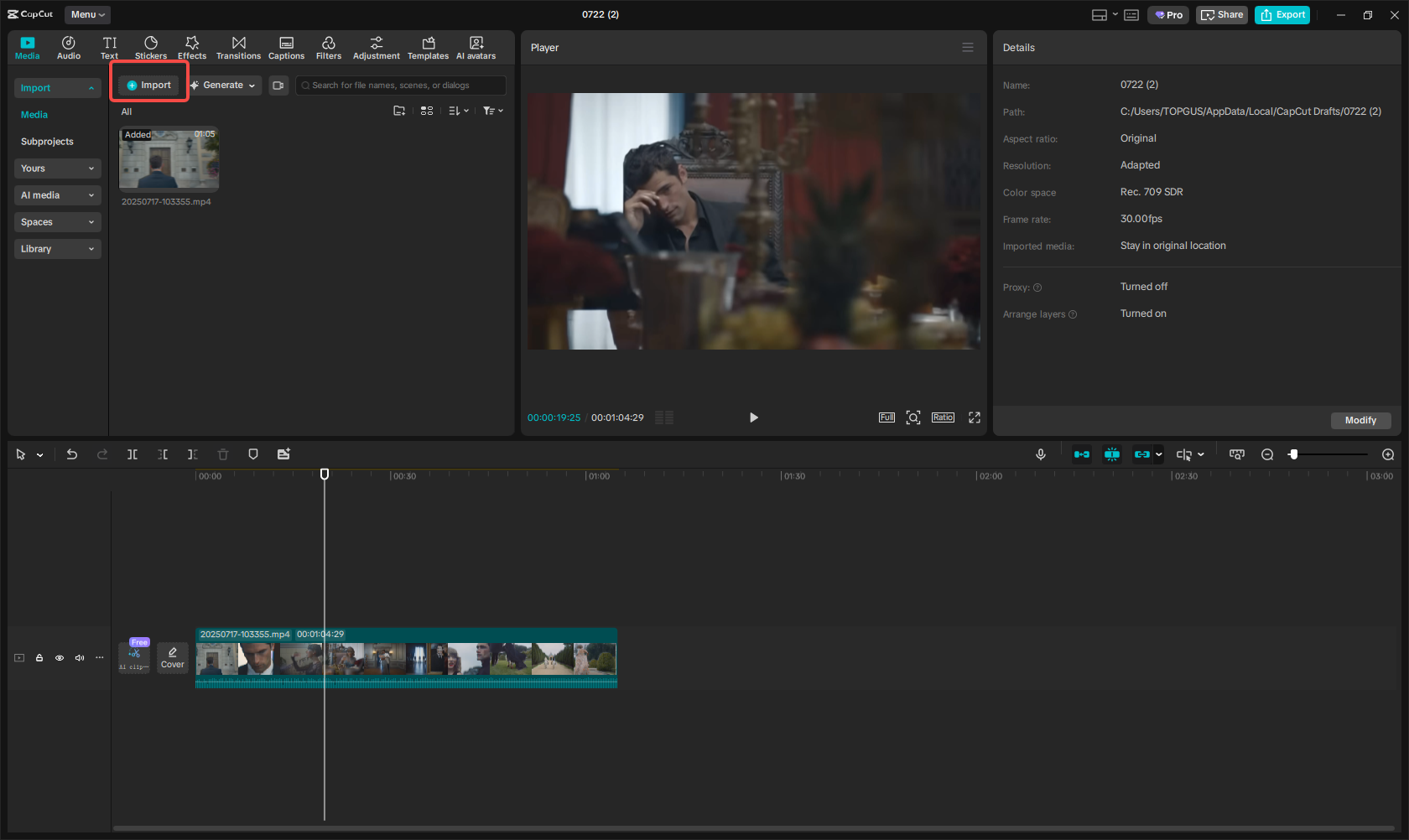The image size is (1409, 840).
Task: Select the Effects panel icon
Action: pos(191,47)
